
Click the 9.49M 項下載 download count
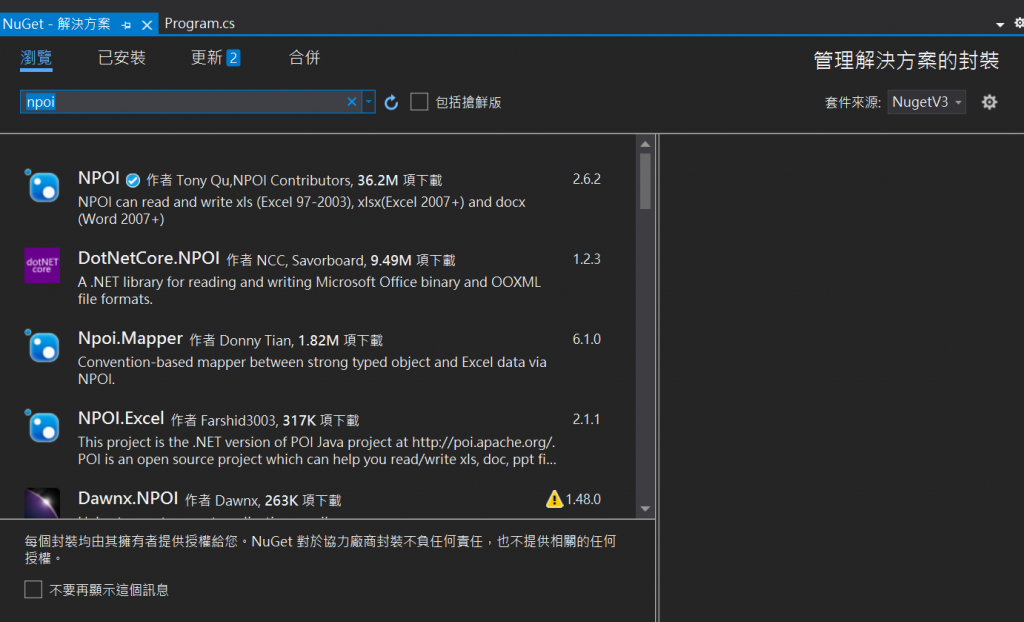coord(413,261)
